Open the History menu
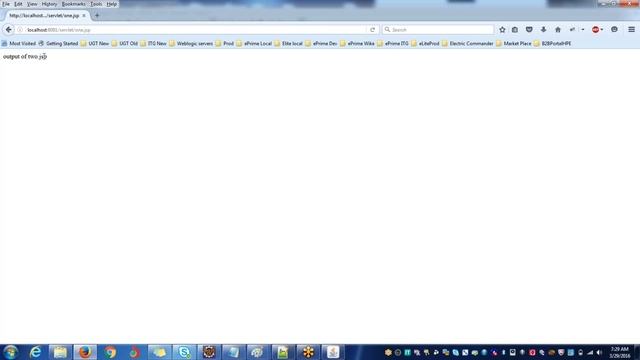The height and width of the screenshot is (360, 640). coord(49,4)
